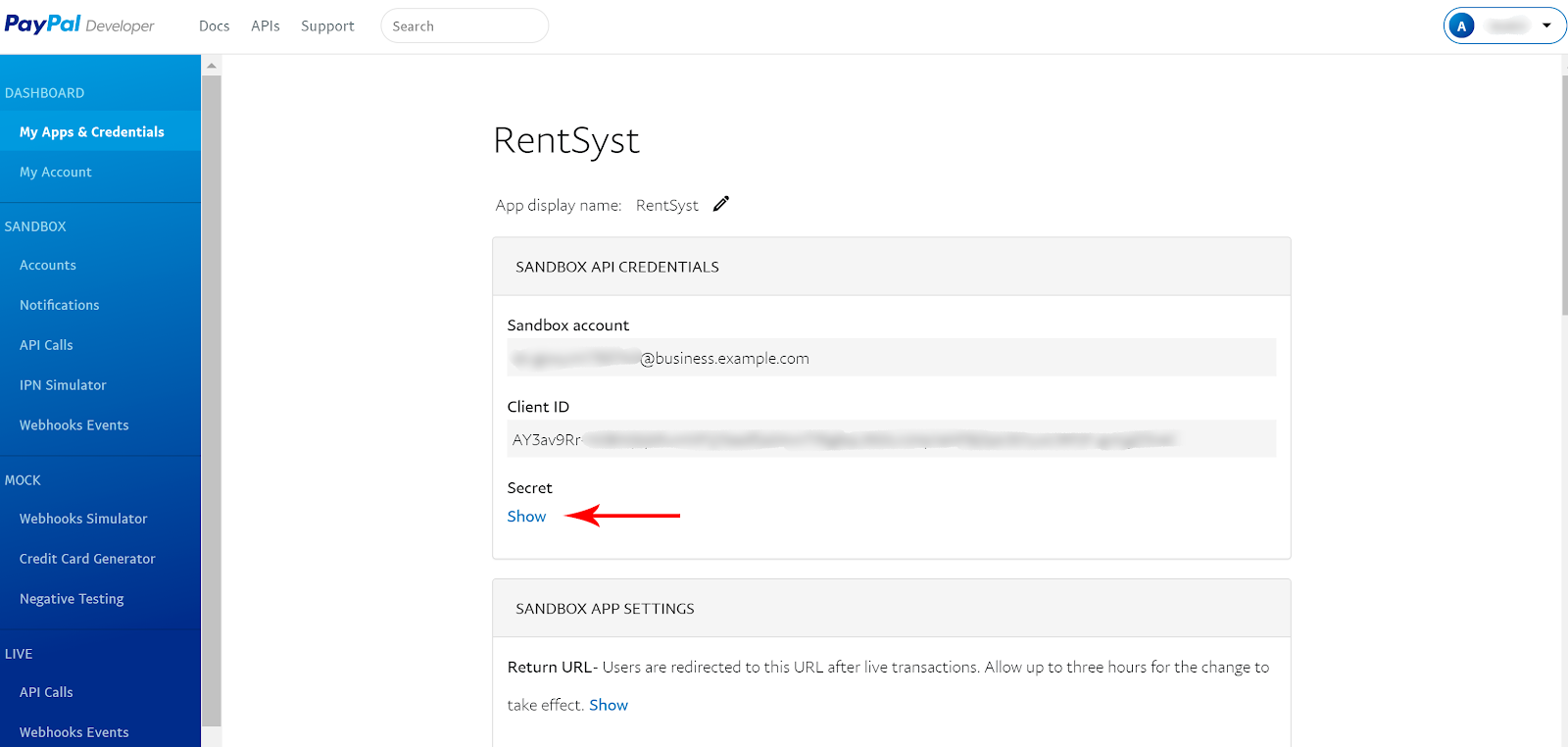This screenshot has height=747, width=1568.
Task: Open the Webhooks Simulator
Action: [83, 519]
